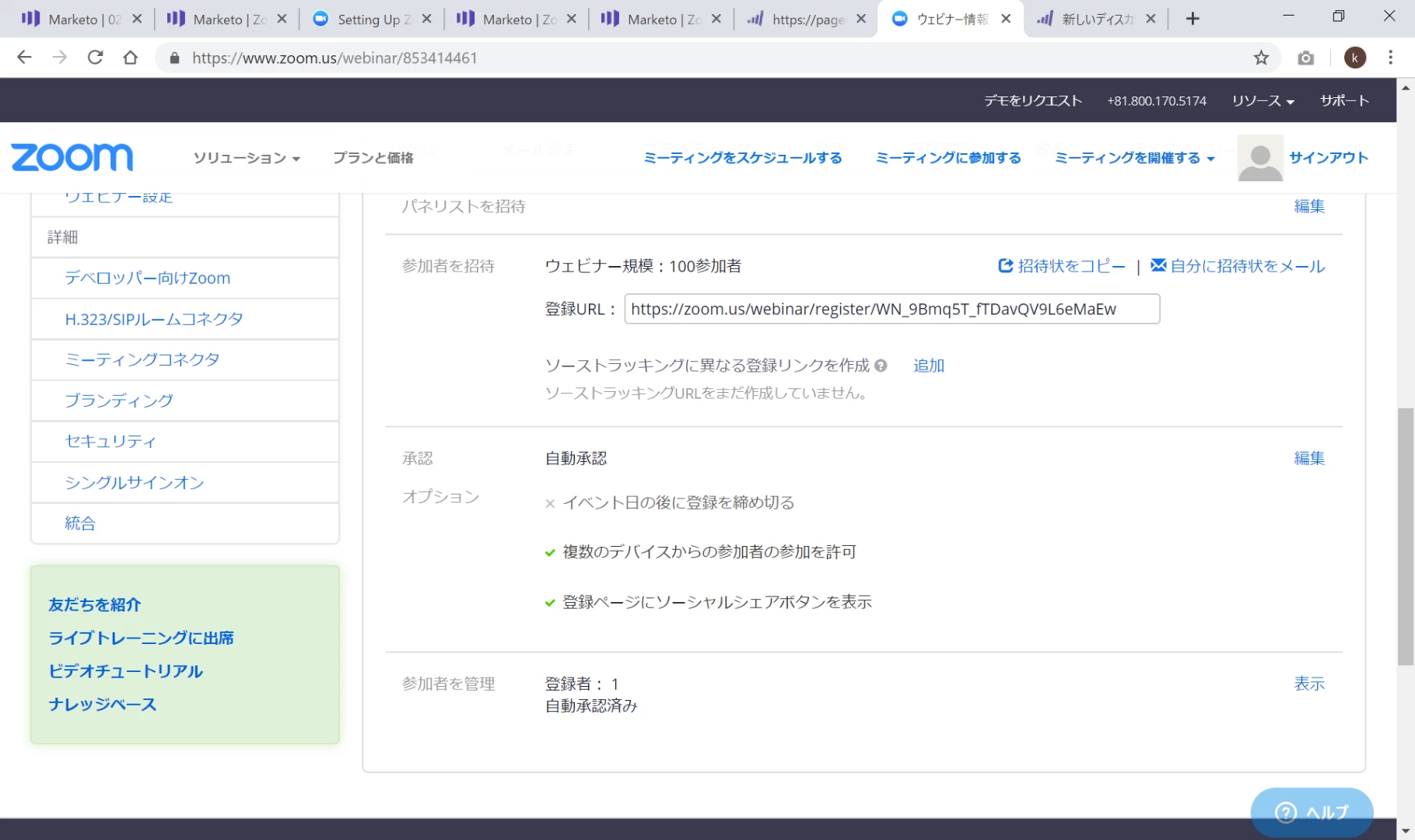Open H.323/SIPルームコネクタ sidebar item
The width and height of the screenshot is (1415, 840).
click(154, 319)
